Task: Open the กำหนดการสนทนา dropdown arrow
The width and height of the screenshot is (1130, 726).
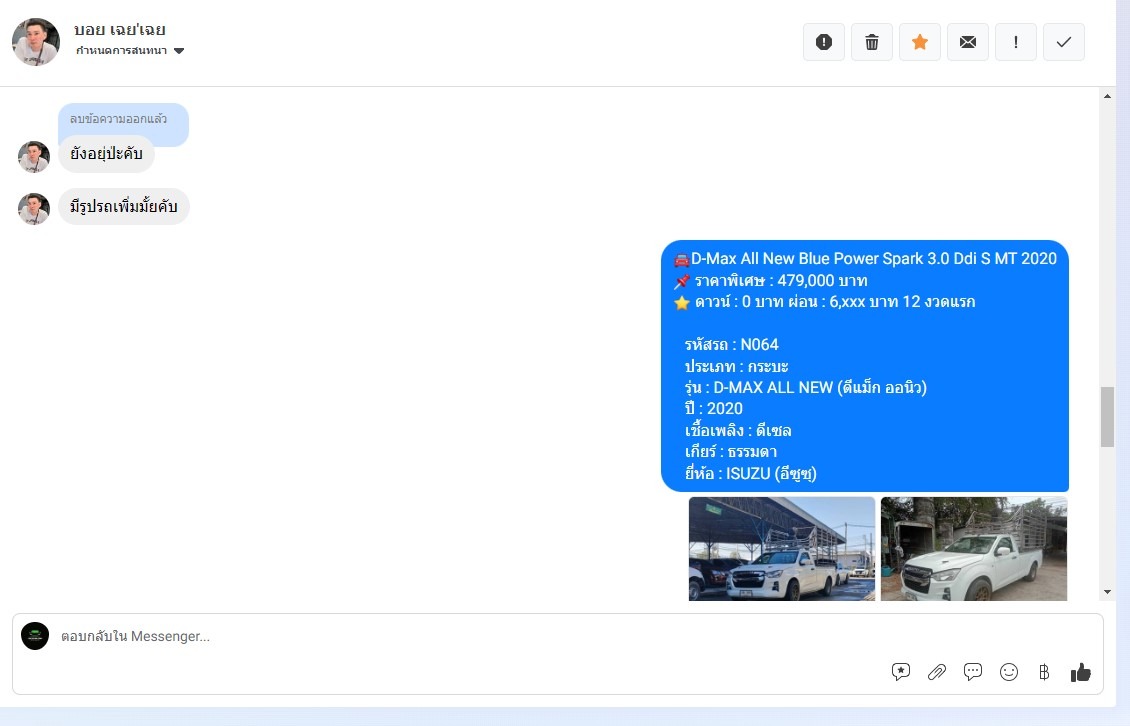Action: [179, 50]
